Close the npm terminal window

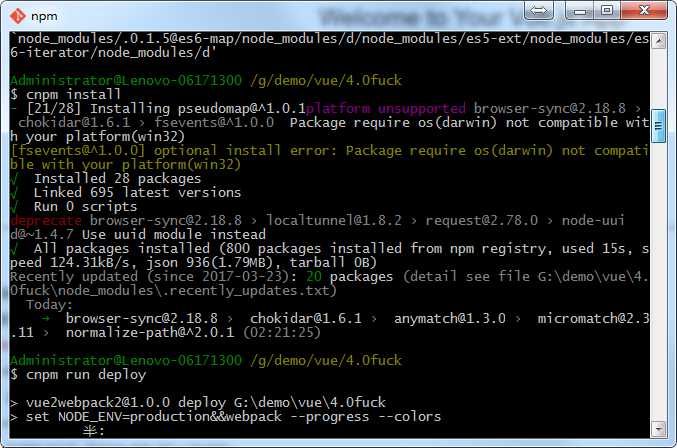(x=644, y=9)
